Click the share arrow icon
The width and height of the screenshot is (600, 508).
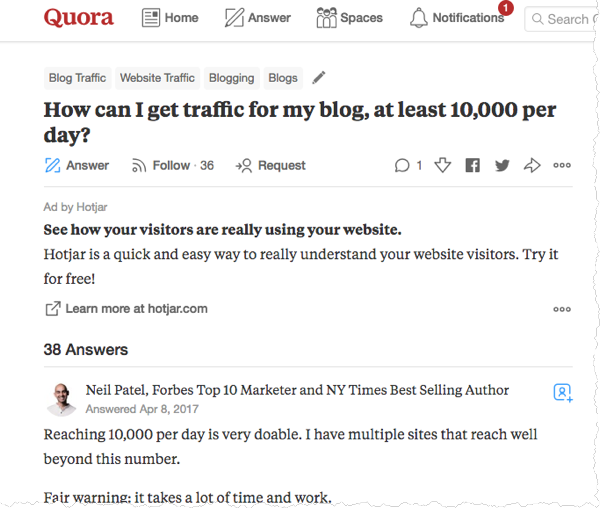[532, 165]
